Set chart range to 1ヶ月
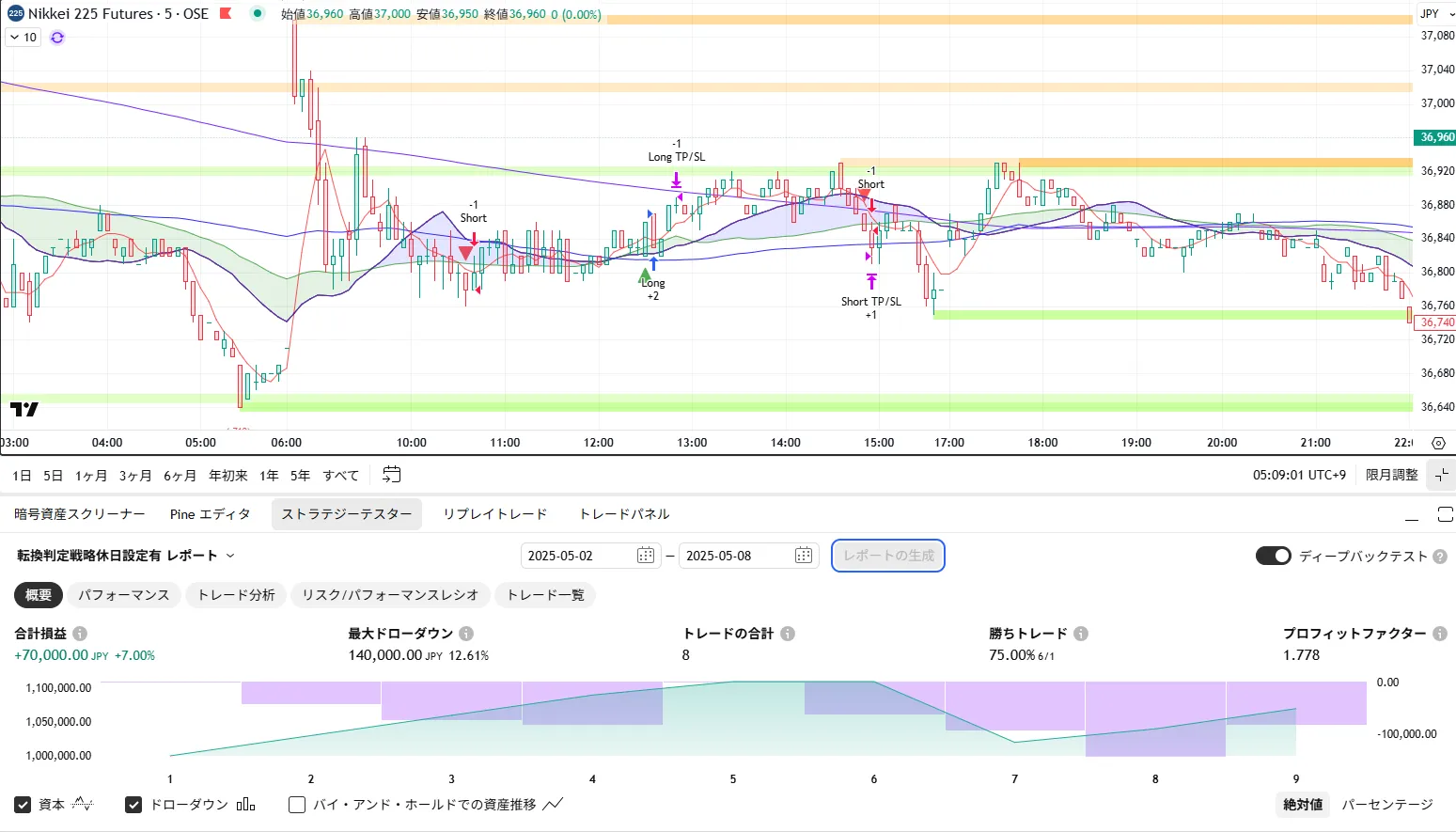The image size is (1456, 832). [91, 476]
